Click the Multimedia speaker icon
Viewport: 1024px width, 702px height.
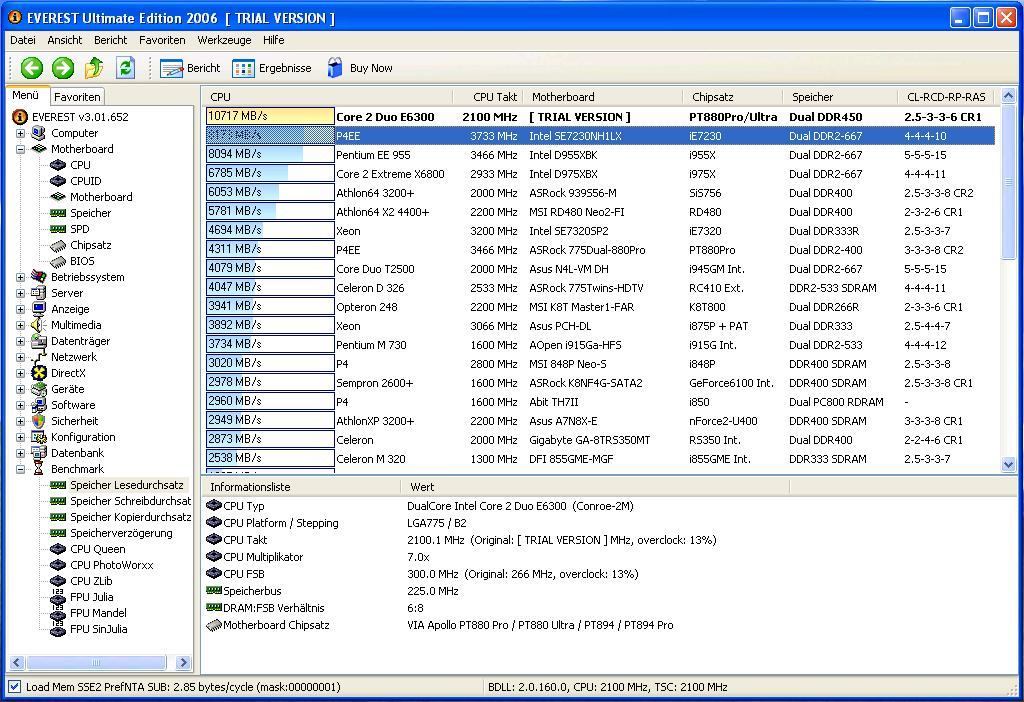(x=39, y=325)
